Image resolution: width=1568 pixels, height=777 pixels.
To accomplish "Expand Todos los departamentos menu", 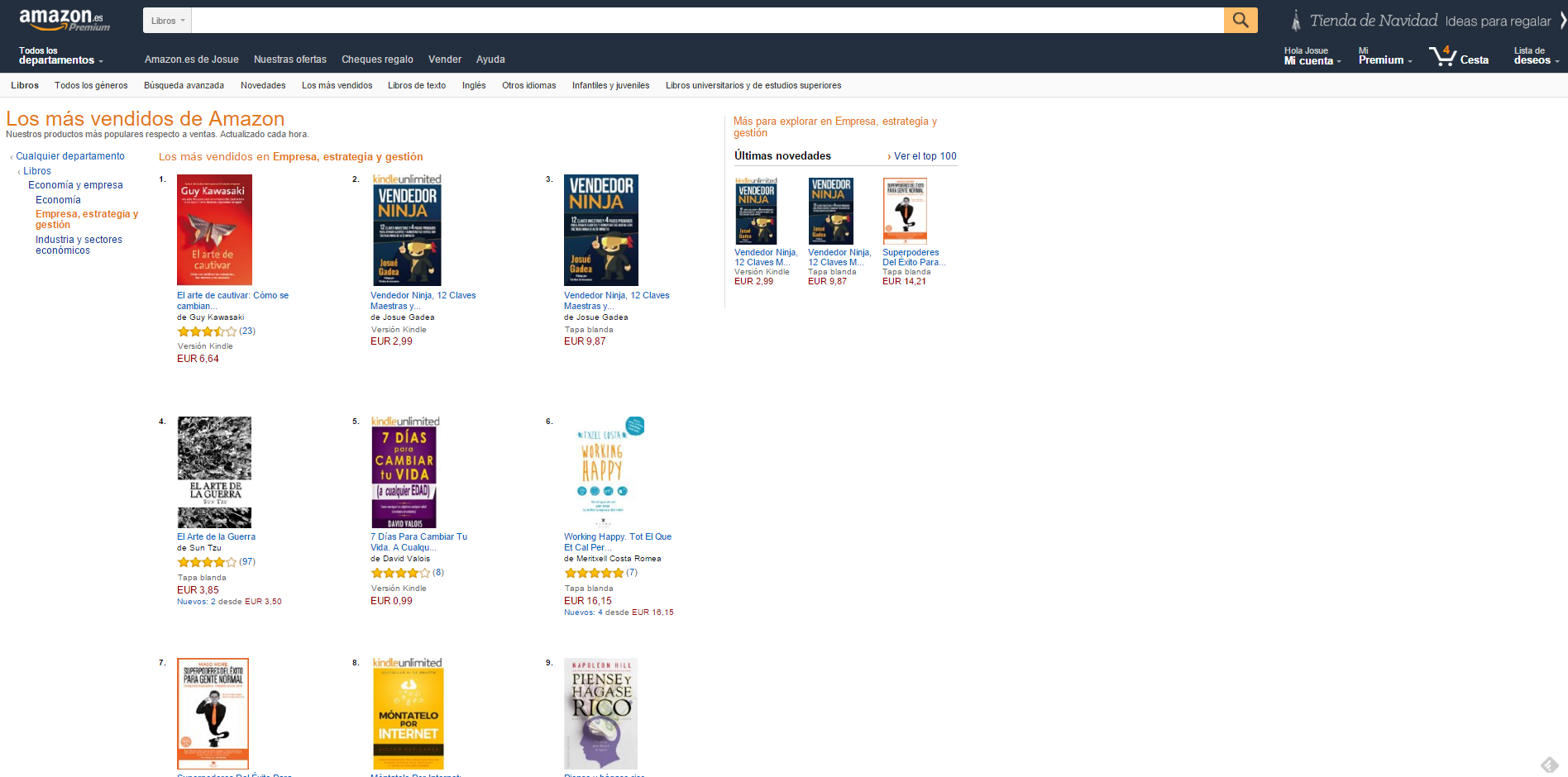I will [x=61, y=55].
